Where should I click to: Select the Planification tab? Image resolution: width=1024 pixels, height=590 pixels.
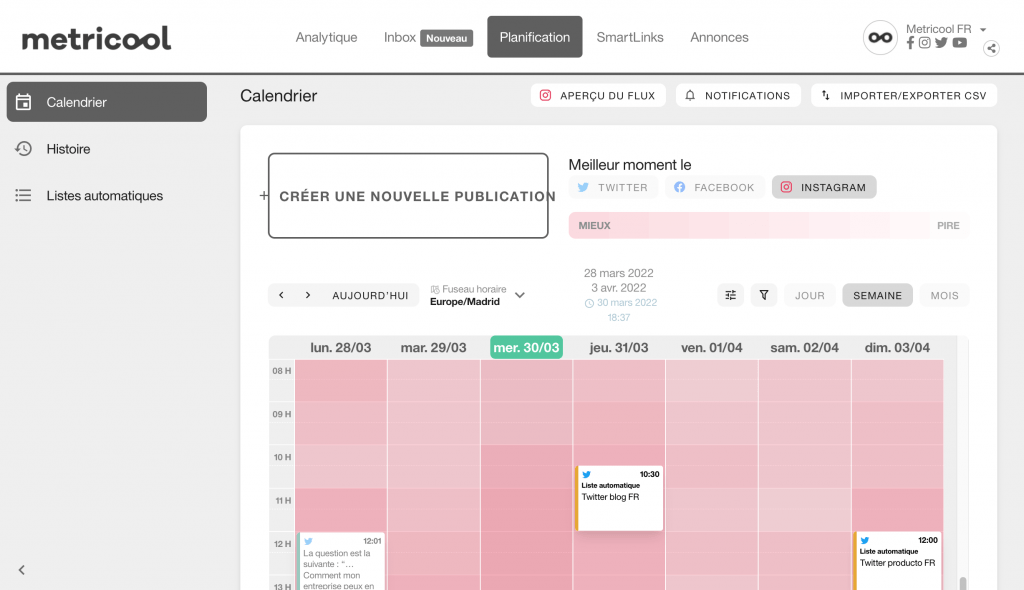(x=534, y=37)
